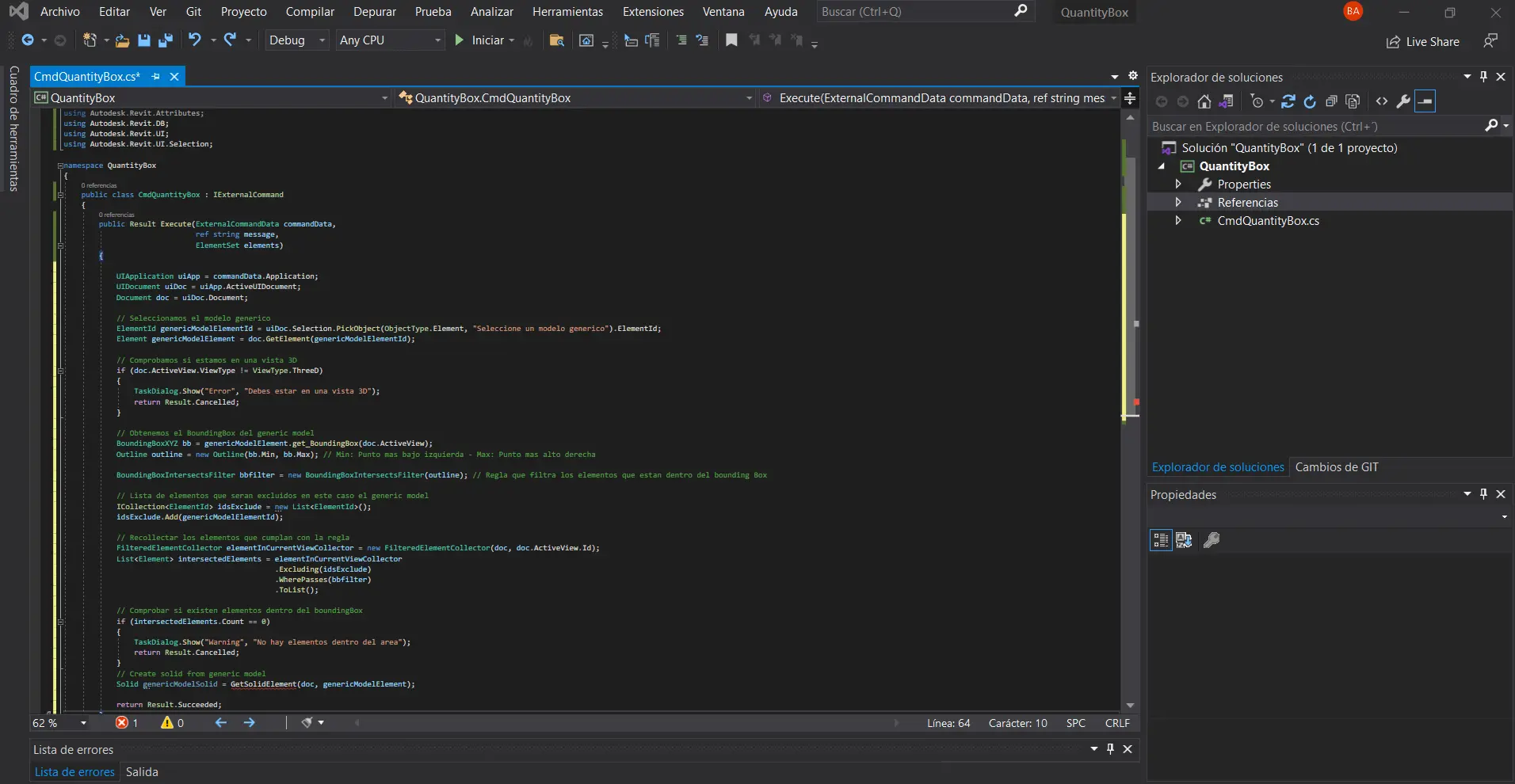The height and width of the screenshot is (784, 1515).
Task: Switch to Cambios de GIT tab
Action: coord(1337,467)
